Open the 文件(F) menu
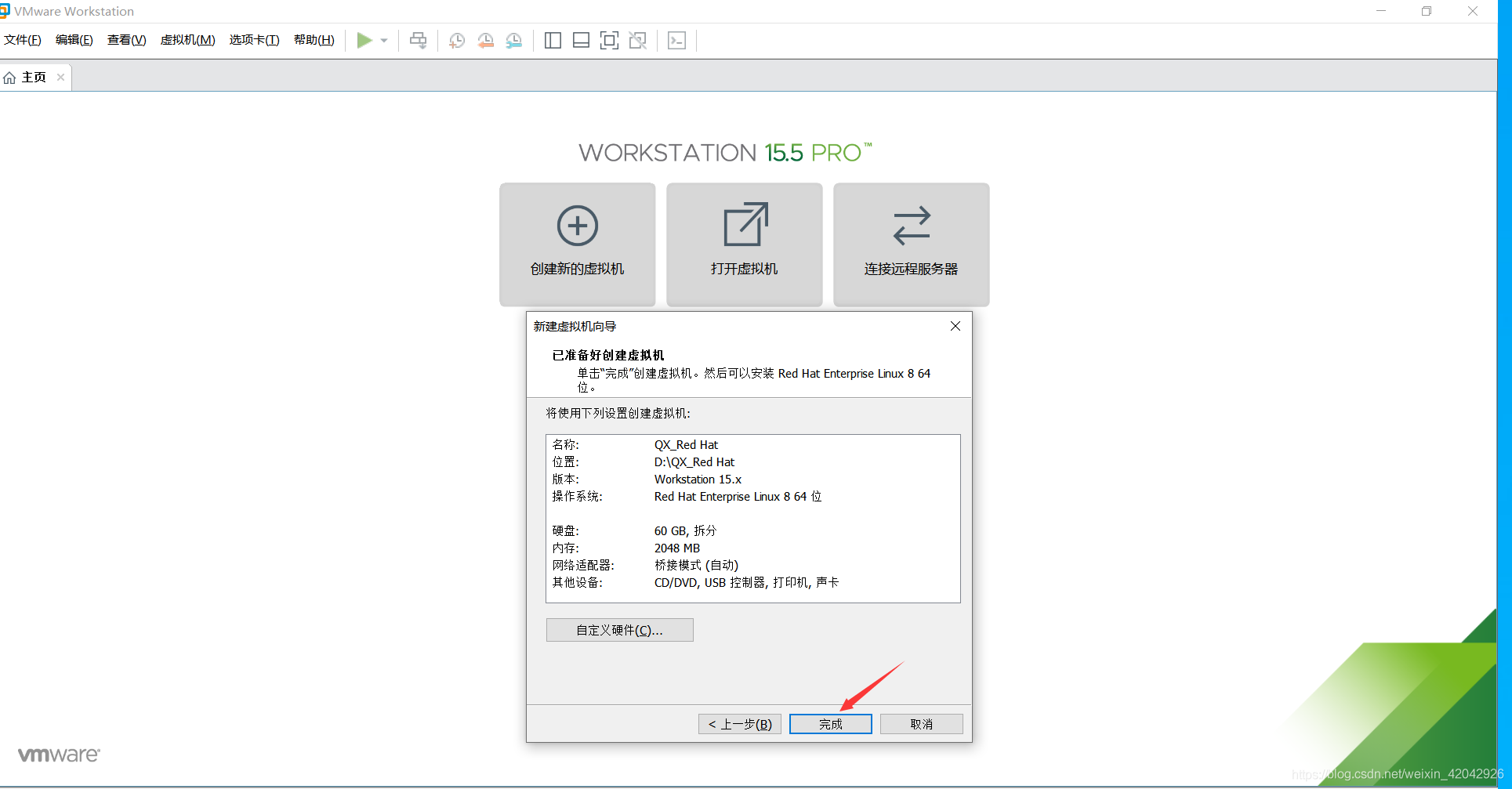The width and height of the screenshot is (1512, 789). pos(23,40)
